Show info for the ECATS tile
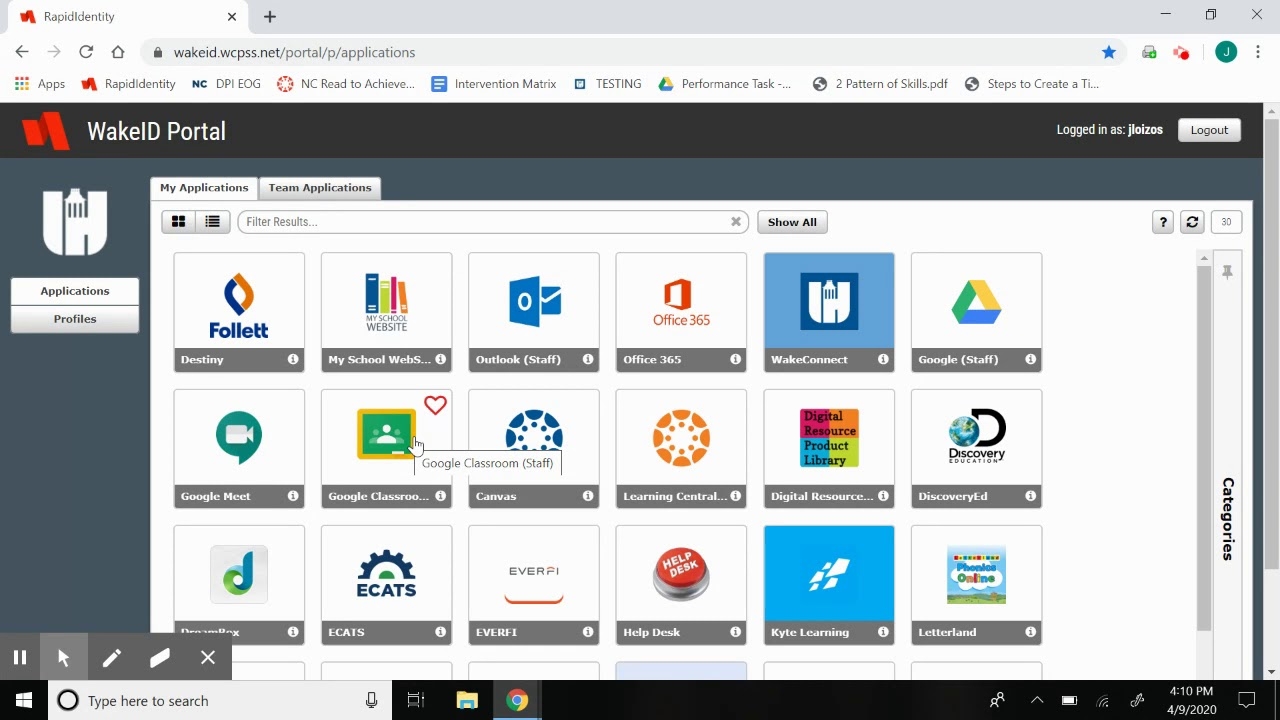Screen dimensions: 1280x720 [440, 632]
